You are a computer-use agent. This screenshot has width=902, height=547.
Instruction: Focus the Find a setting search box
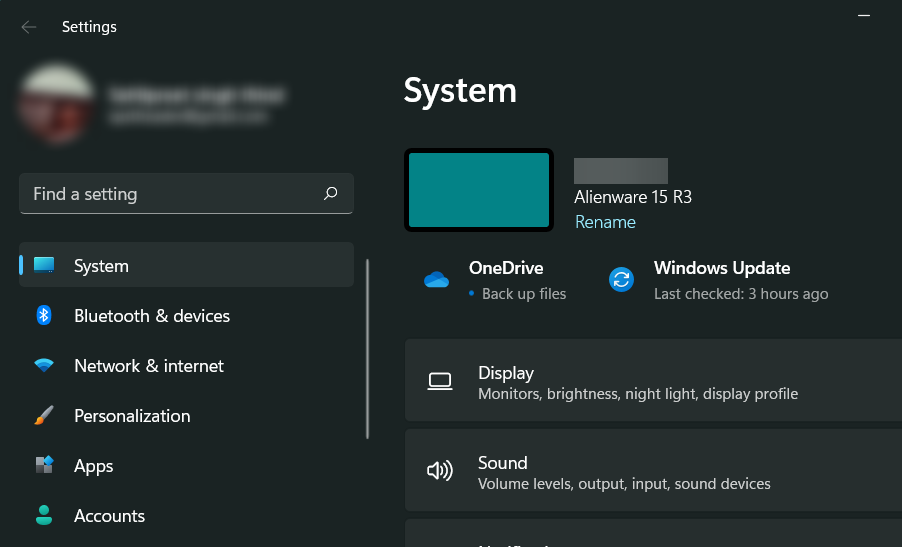click(170, 194)
